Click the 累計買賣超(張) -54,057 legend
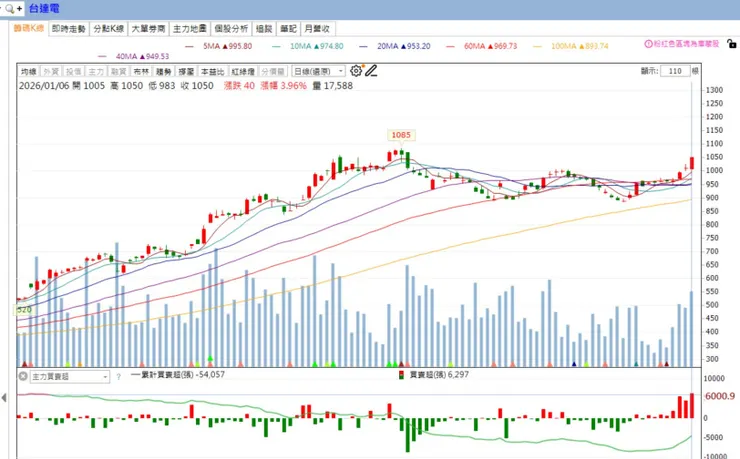740x459 pixels. click(x=178, y=375)
